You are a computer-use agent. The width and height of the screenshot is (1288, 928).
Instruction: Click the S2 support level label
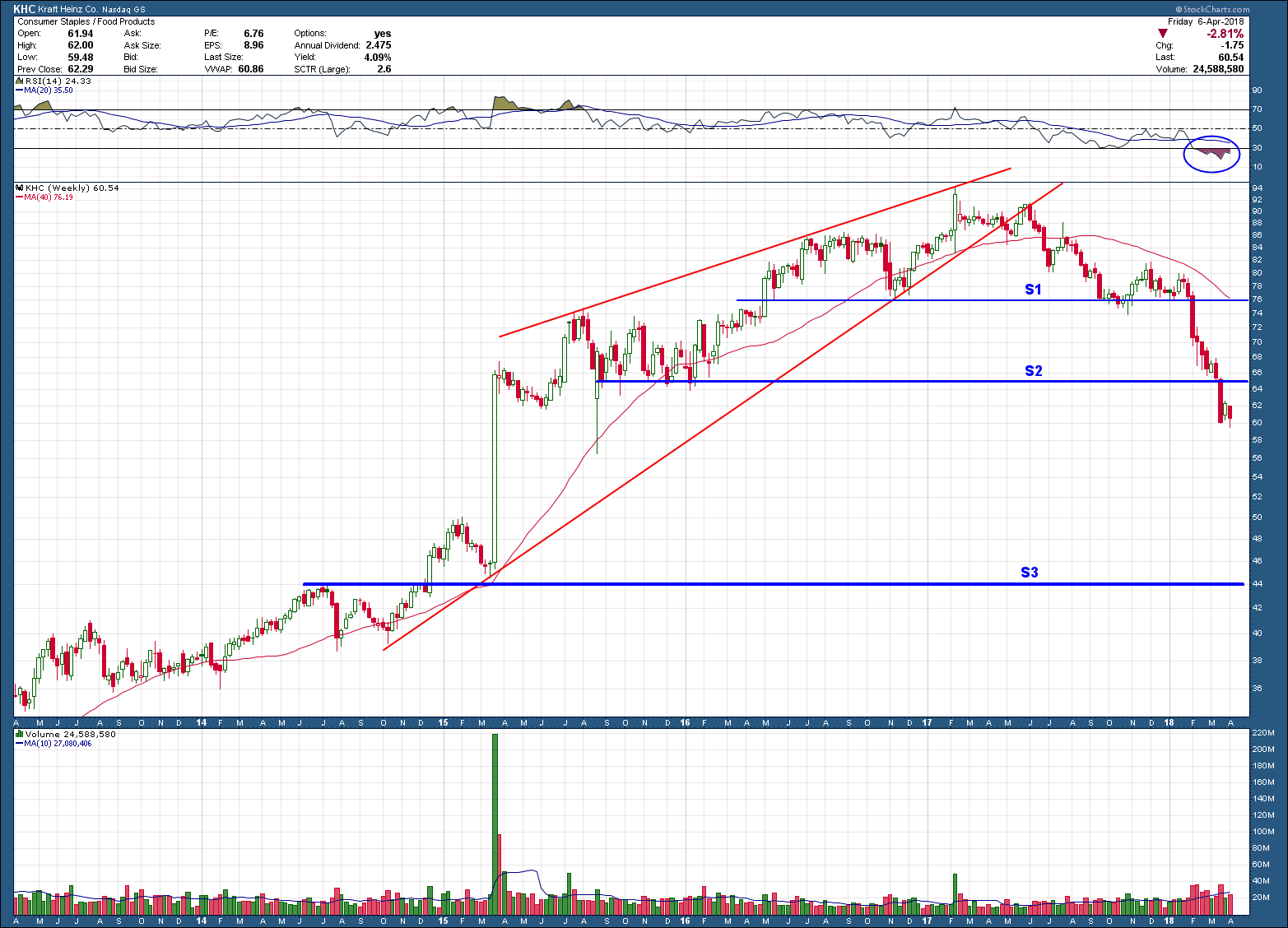click(1033, 371)
